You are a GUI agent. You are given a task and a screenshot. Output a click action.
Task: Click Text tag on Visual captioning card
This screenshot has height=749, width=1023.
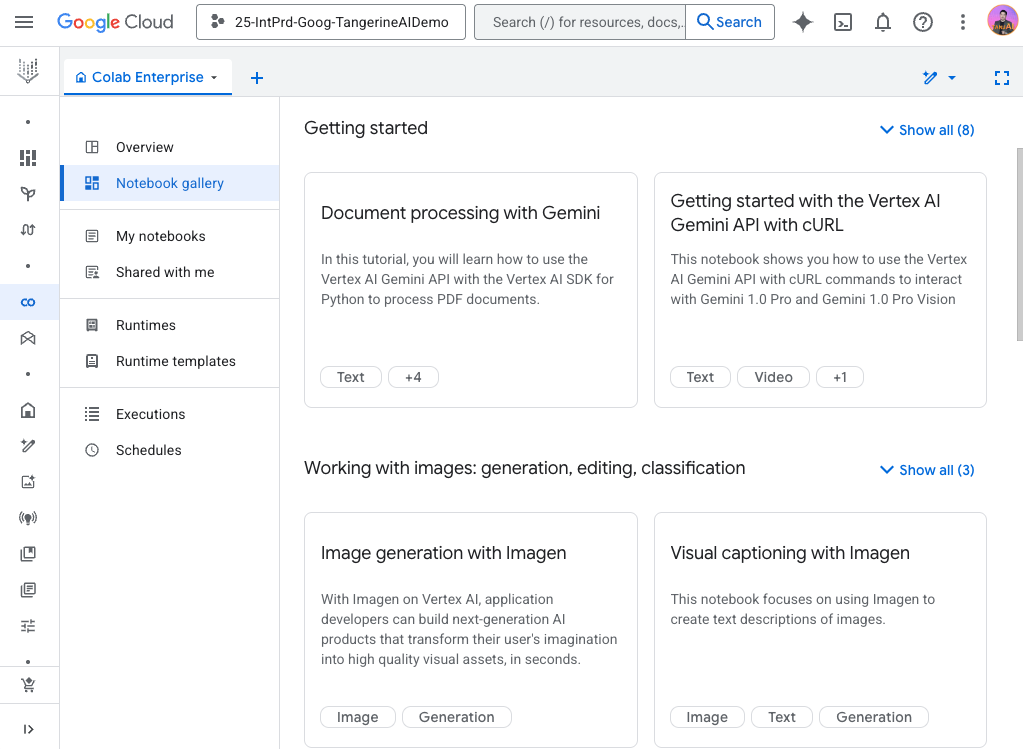point(782,717)
